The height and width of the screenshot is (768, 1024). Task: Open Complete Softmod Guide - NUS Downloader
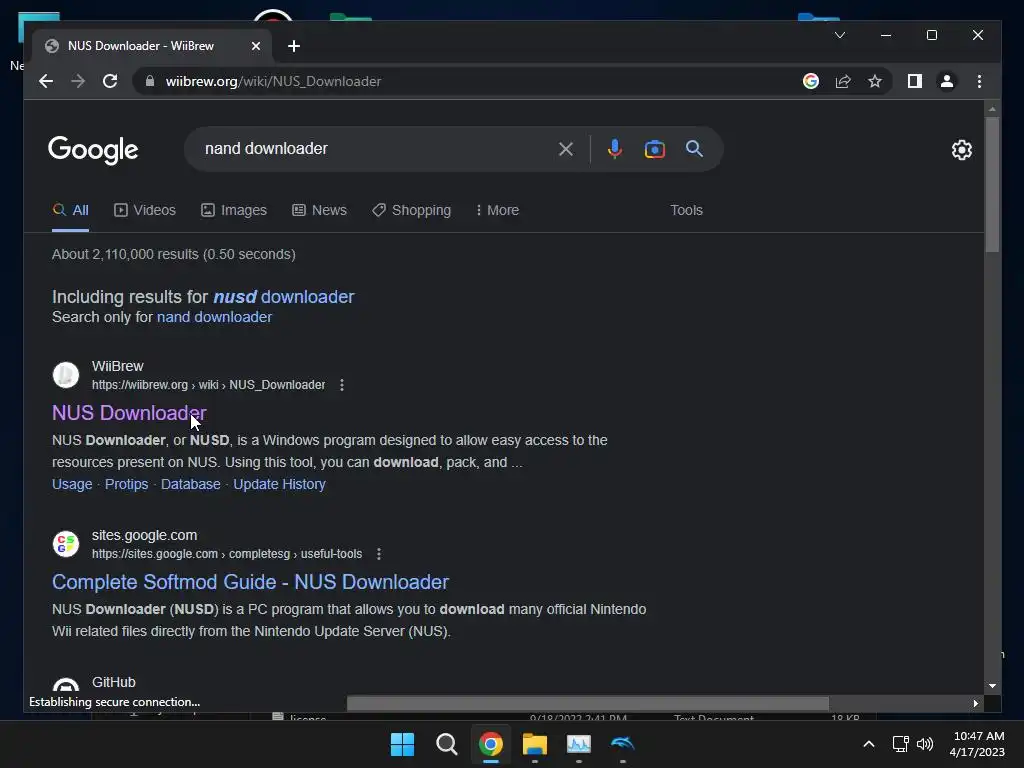(251, 582)
